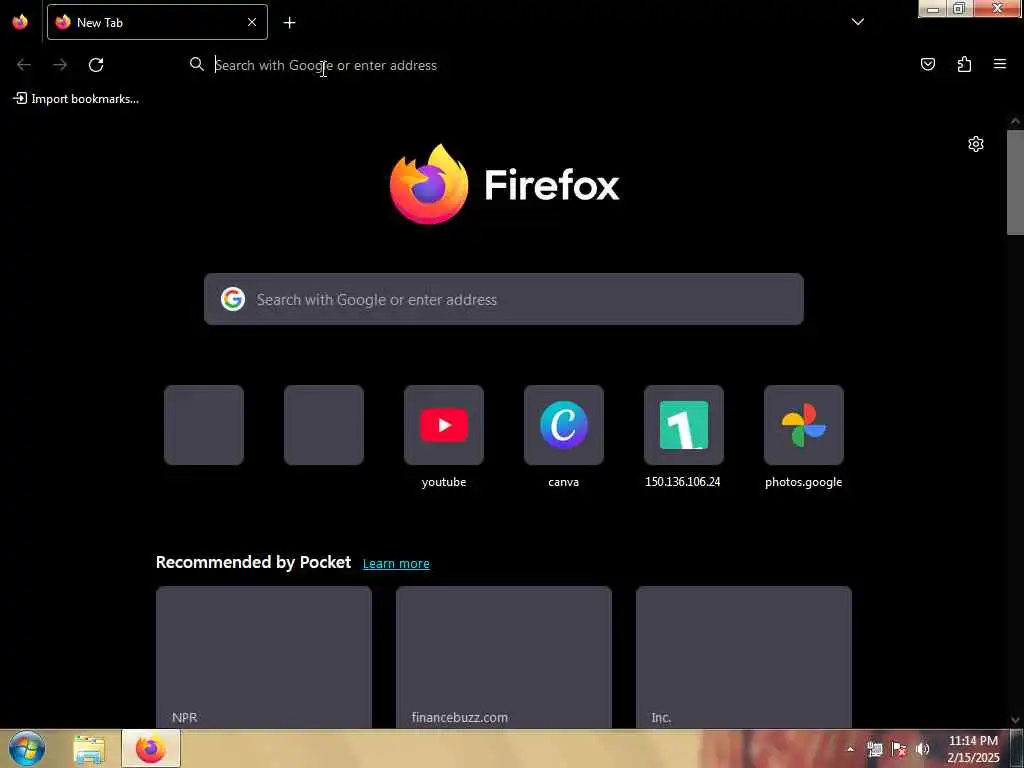Reload the current page
The image size is (1024, 768).
pos(96,65)
